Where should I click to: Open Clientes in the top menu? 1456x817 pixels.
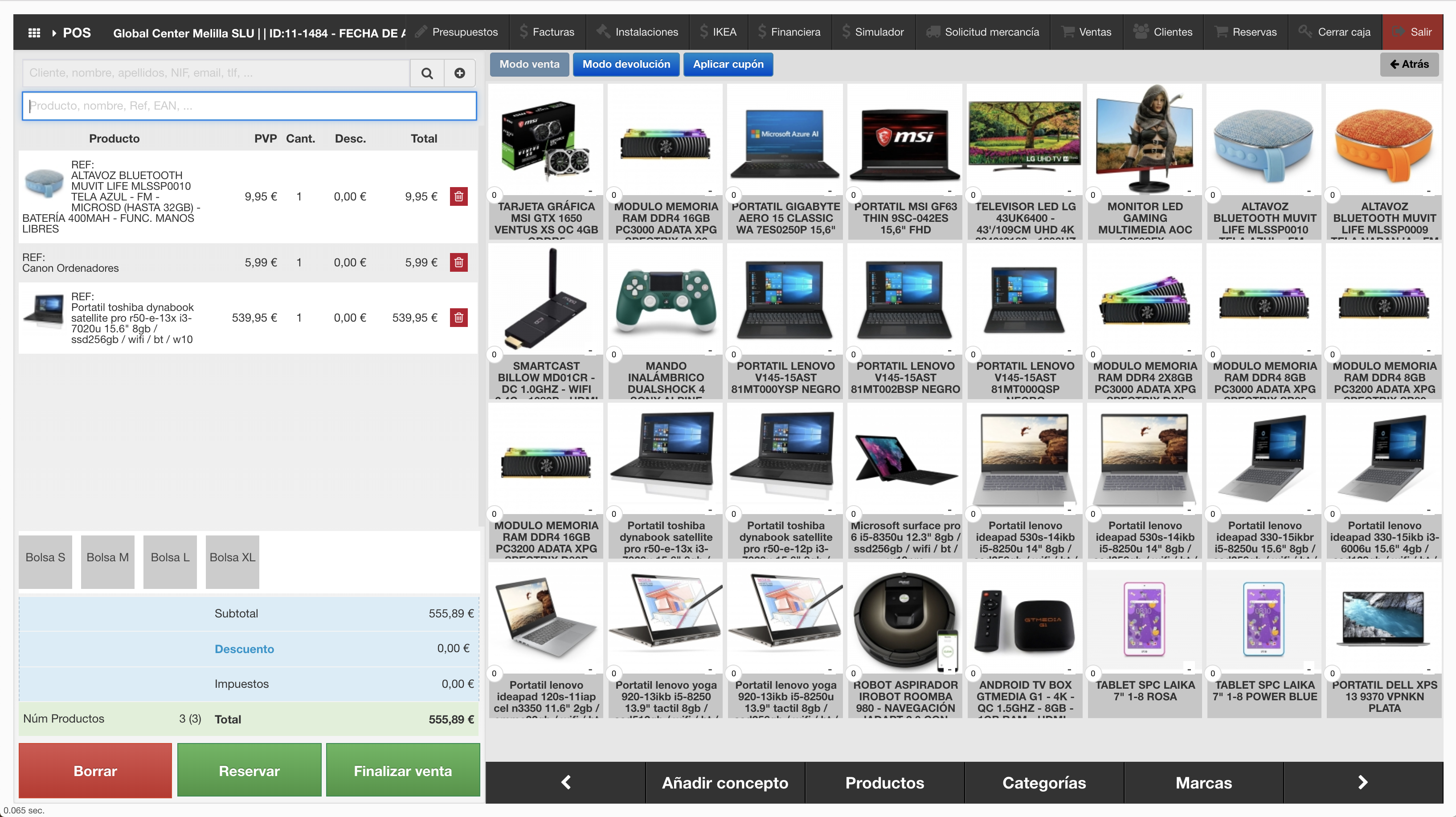pos(1163,32)
